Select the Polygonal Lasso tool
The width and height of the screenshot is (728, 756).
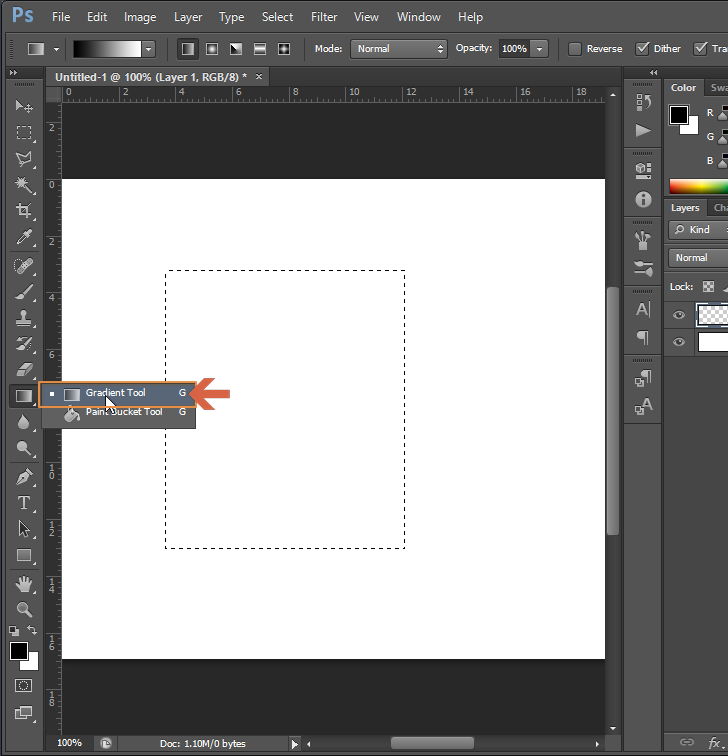pyautogui.click(x=24, y=159)
